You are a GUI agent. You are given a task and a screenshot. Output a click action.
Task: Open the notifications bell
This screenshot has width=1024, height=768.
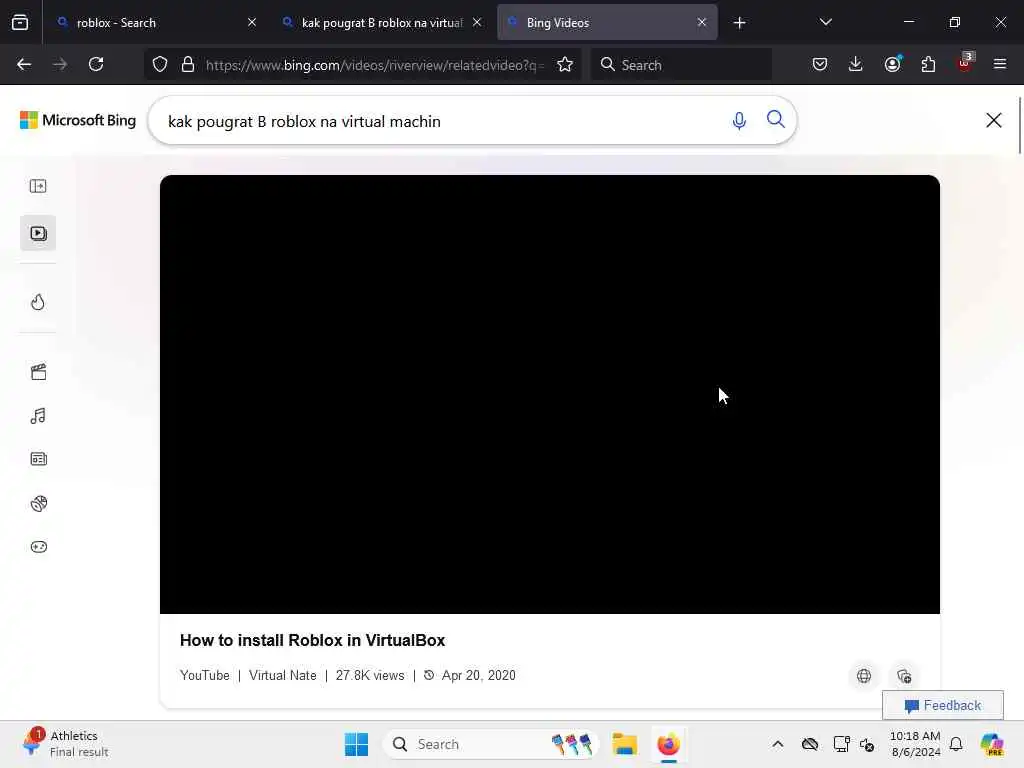(956, 744)
